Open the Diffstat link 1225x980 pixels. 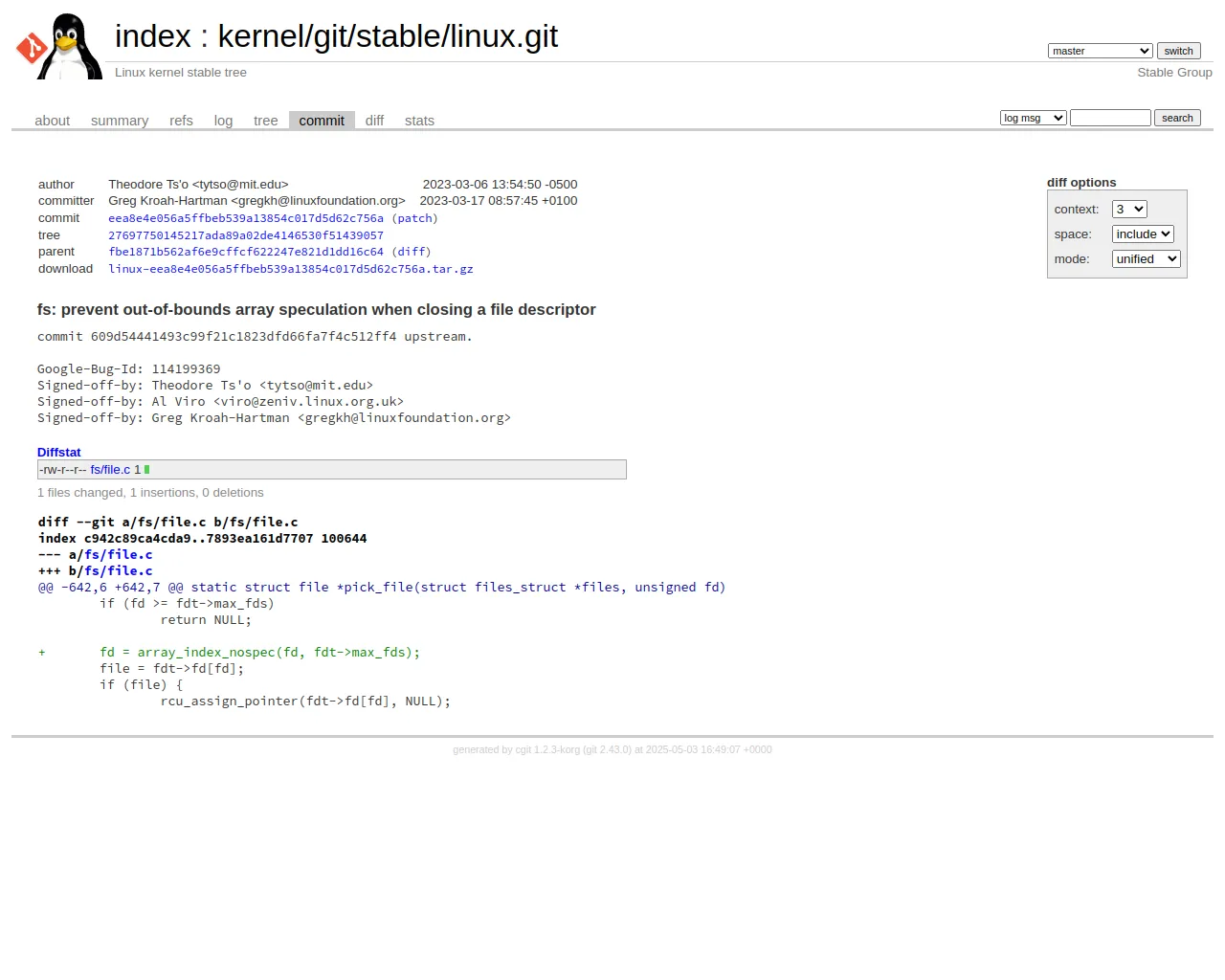point(59,453)
